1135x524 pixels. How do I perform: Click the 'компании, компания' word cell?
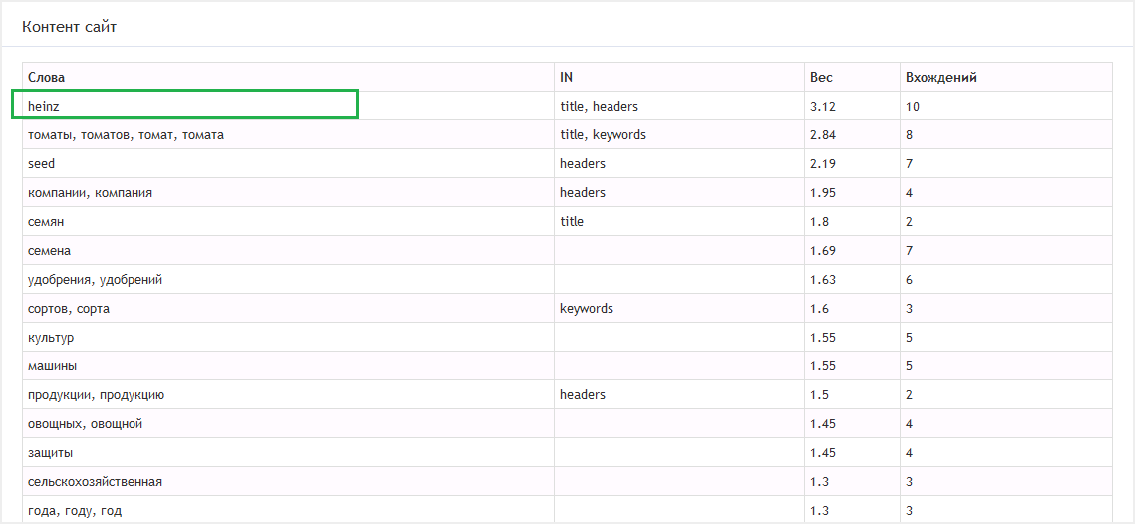(x=90, y=193)
